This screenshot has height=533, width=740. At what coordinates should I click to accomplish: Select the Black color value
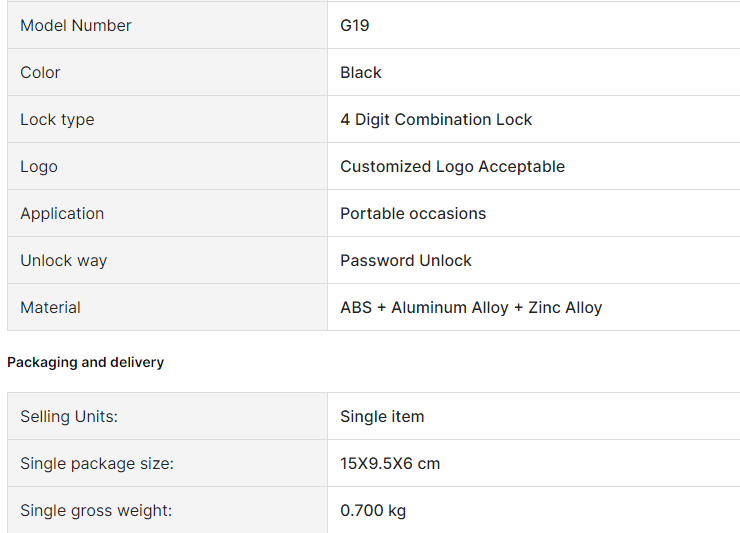(x=361, y=72)
